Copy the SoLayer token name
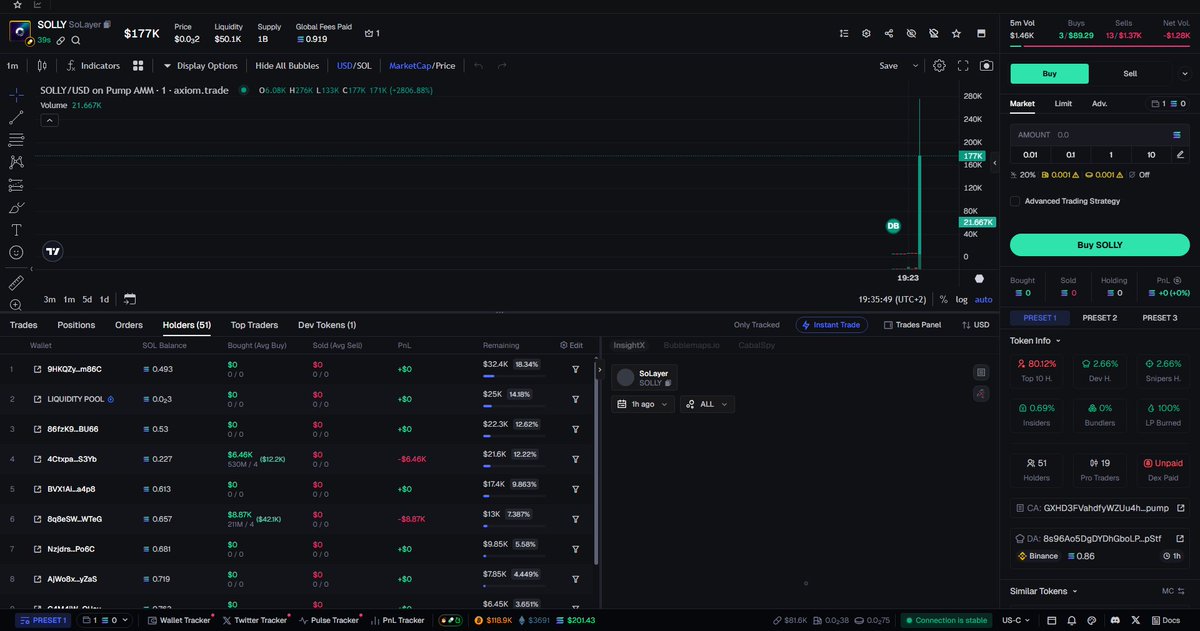The width and height of the screenshot is (1200, 631). (107, 23)
